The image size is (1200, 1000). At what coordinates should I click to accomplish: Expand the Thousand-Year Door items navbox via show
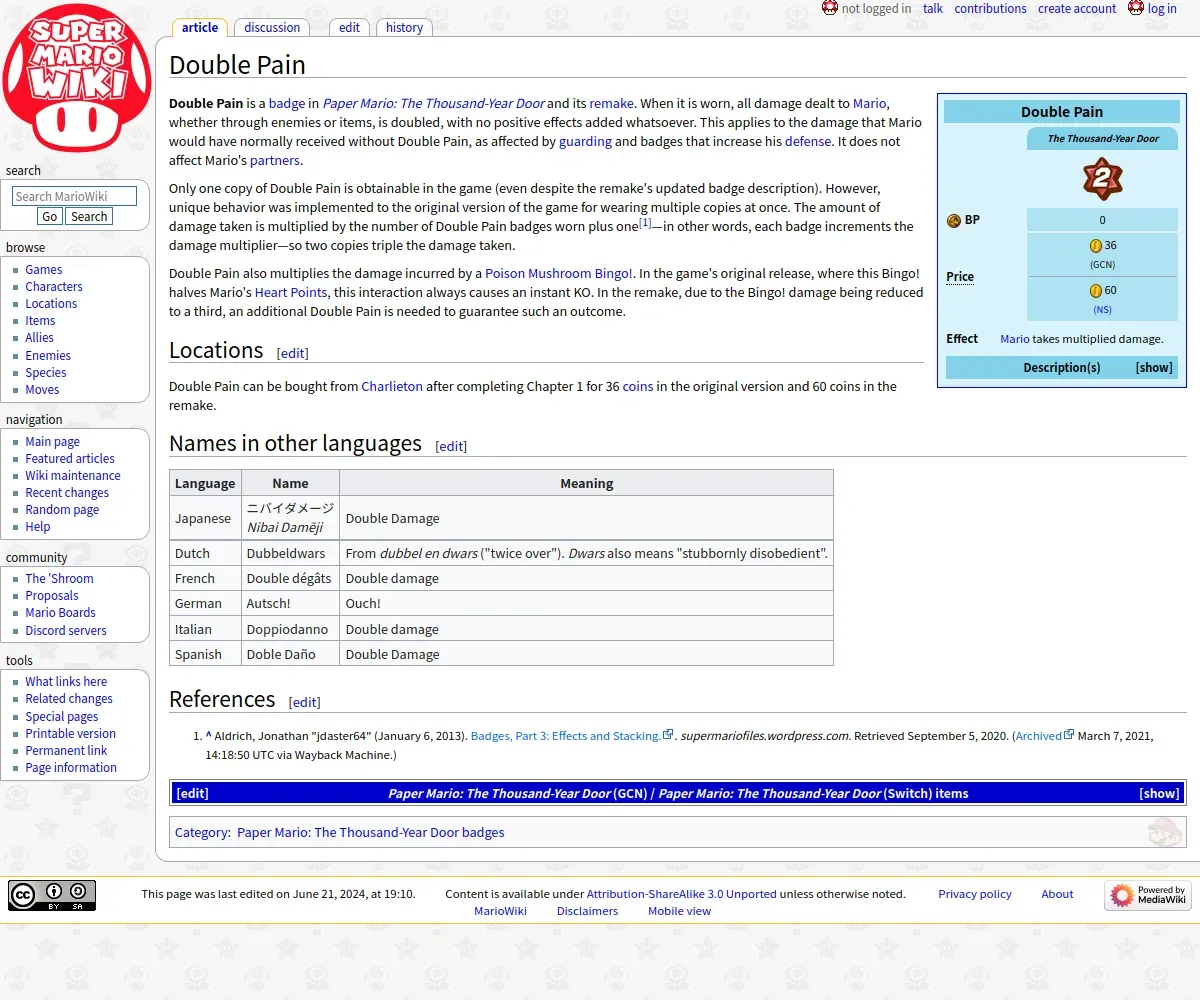(1159, 793)
